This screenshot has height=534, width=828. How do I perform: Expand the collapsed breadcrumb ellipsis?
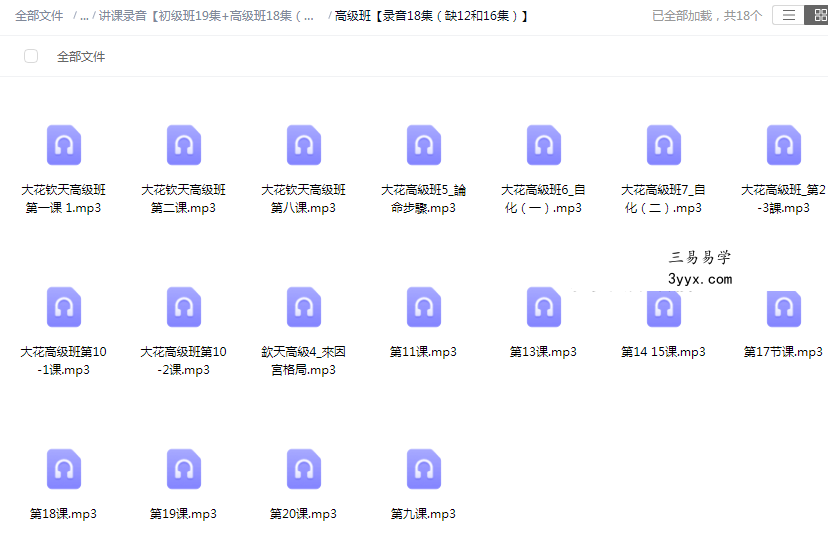pyautogui.click(x=84, y=16)
